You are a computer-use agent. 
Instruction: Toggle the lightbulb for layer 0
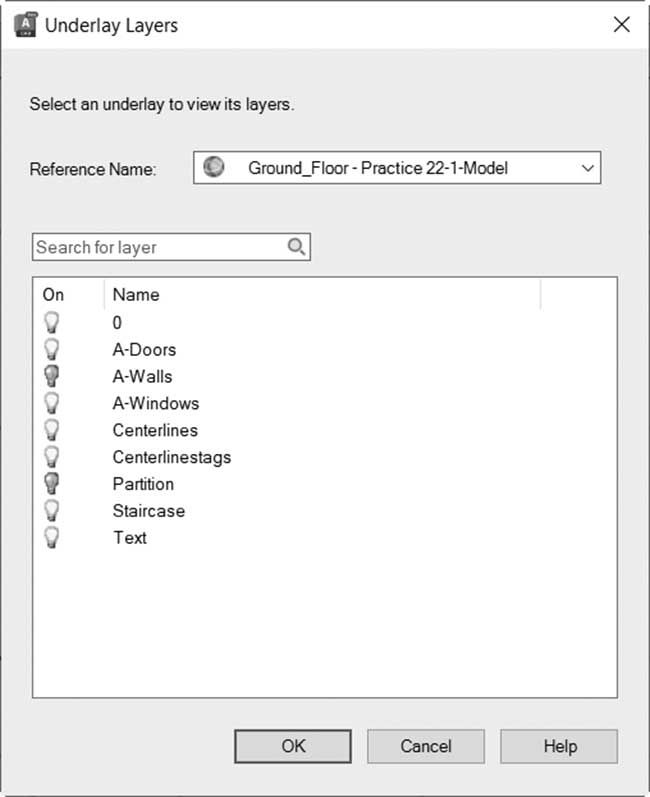pos(51,322)
